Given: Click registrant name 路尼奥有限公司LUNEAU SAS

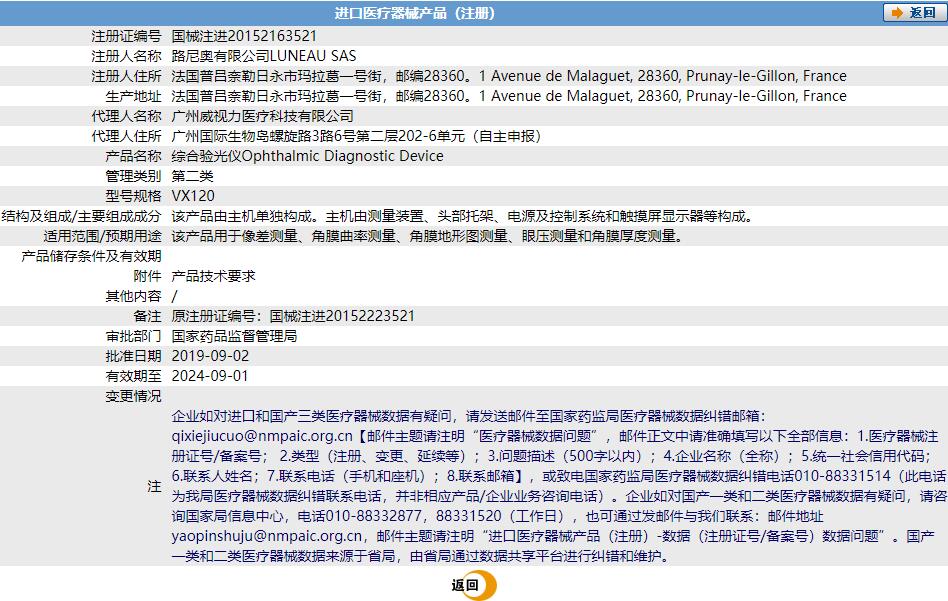Looking at the screenshot, I should coord(264,56).
